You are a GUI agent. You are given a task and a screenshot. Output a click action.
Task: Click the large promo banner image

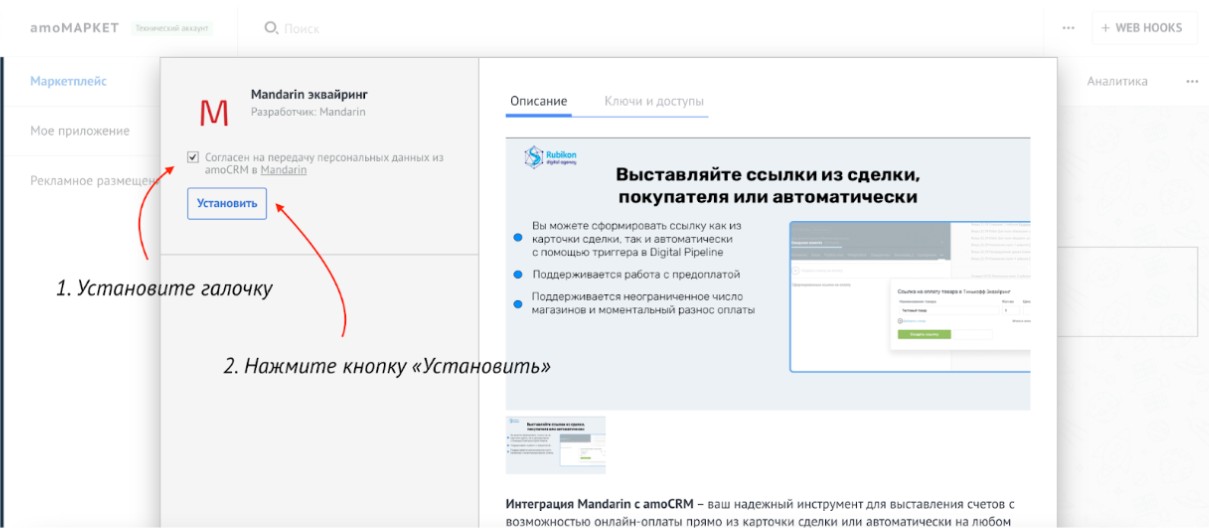click(x=768, y=274)
